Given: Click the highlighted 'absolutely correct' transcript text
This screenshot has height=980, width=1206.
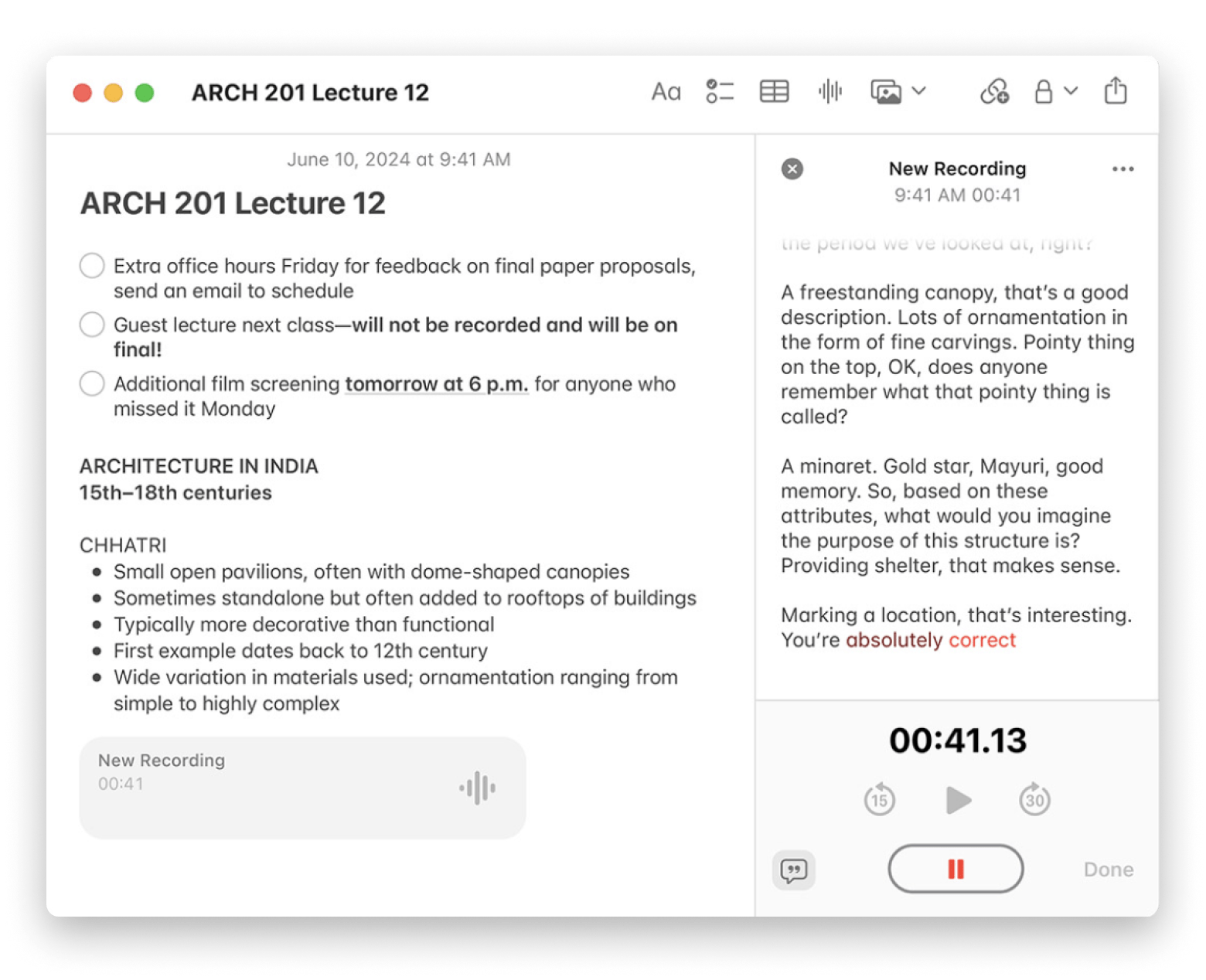Looking at the screenshot, I should click(931, 640).
